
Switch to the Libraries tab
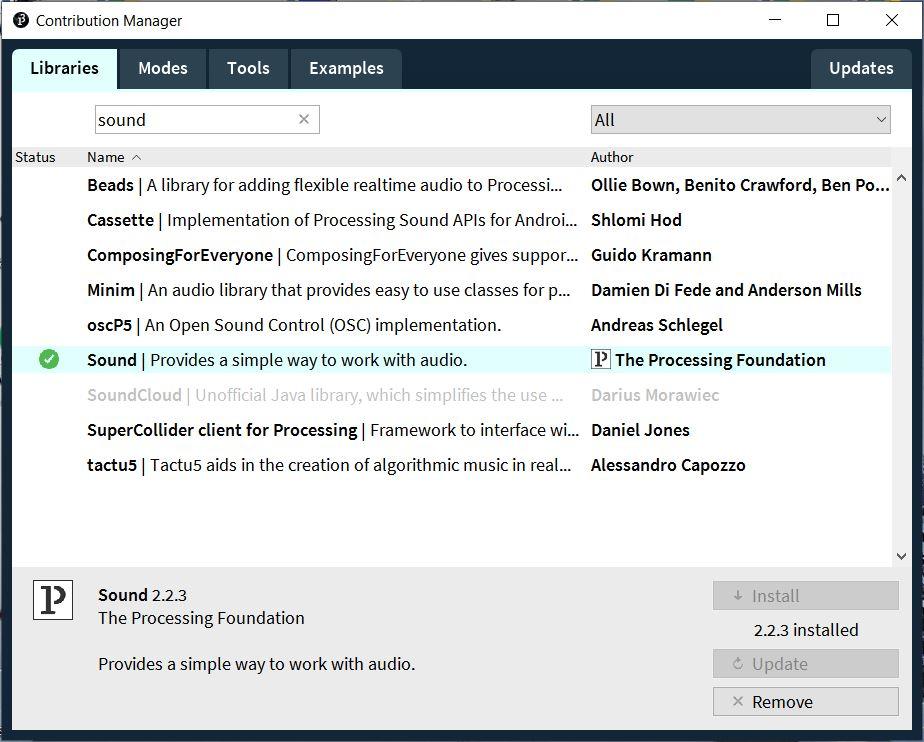point(64,68)
